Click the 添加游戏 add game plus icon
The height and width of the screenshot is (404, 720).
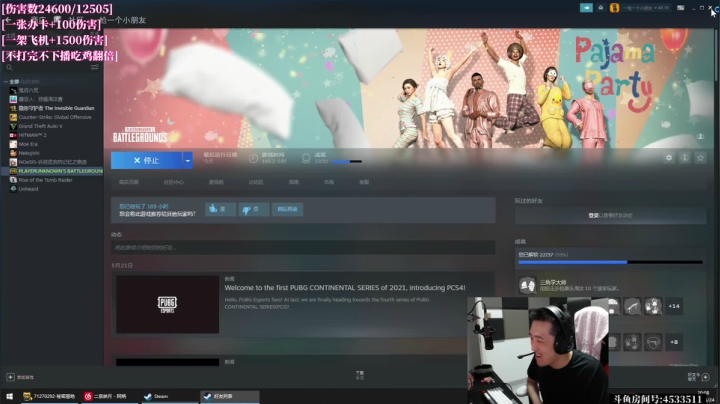tap(10, 377)
